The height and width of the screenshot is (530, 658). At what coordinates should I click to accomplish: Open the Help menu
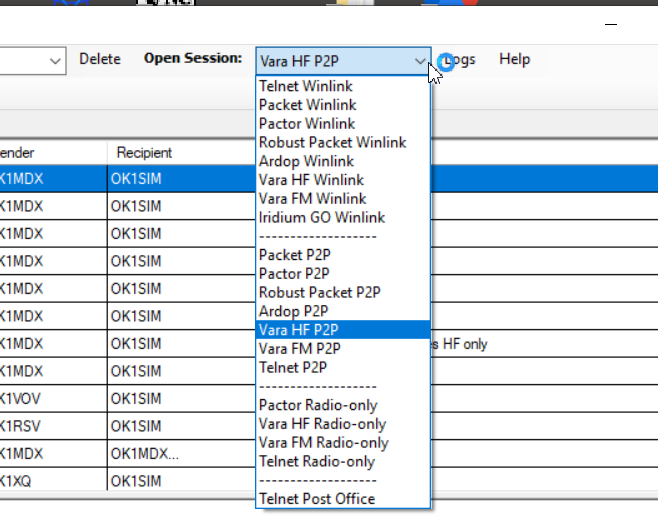514,59
